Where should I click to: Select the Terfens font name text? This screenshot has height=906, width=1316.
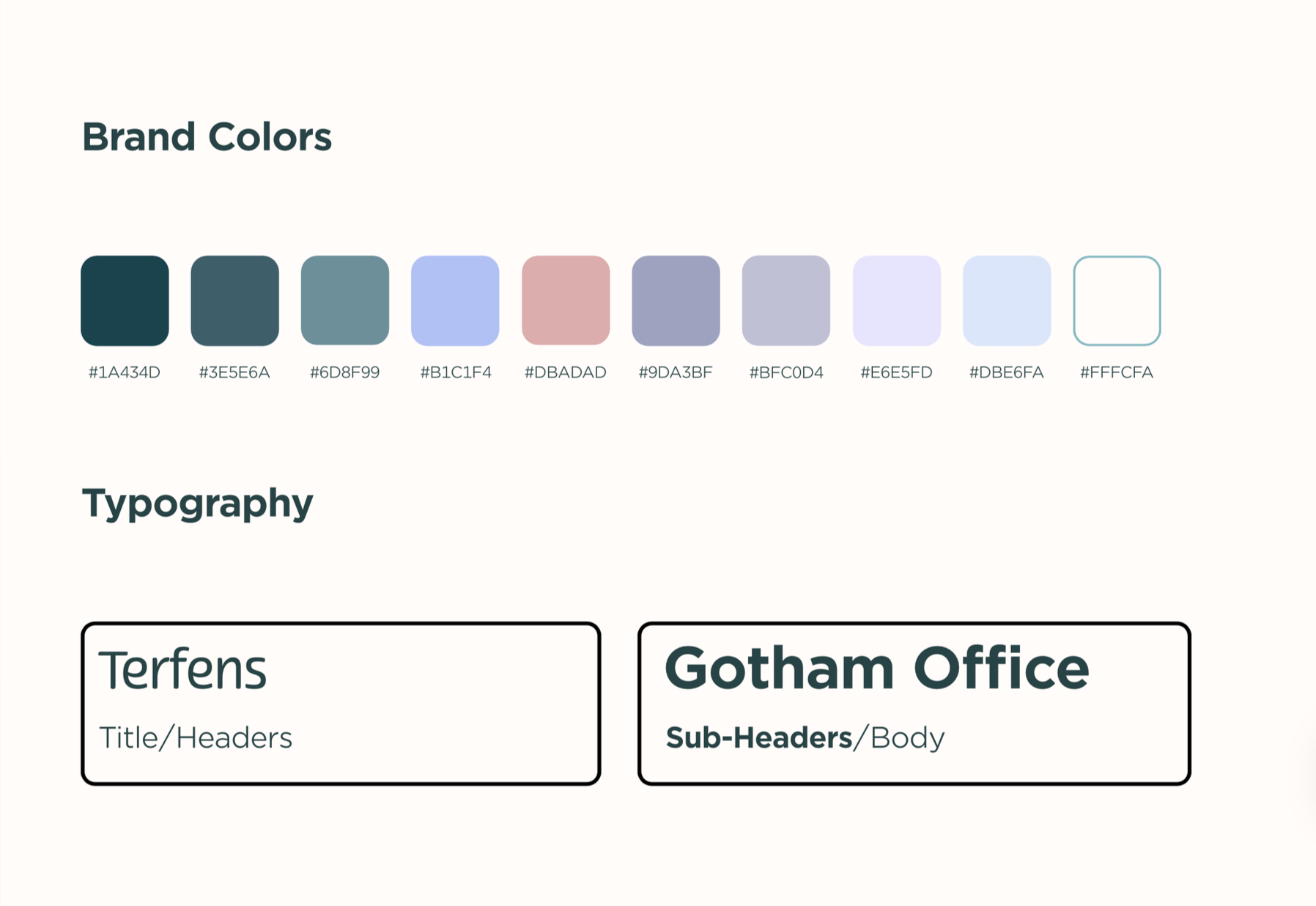point(182,670)
